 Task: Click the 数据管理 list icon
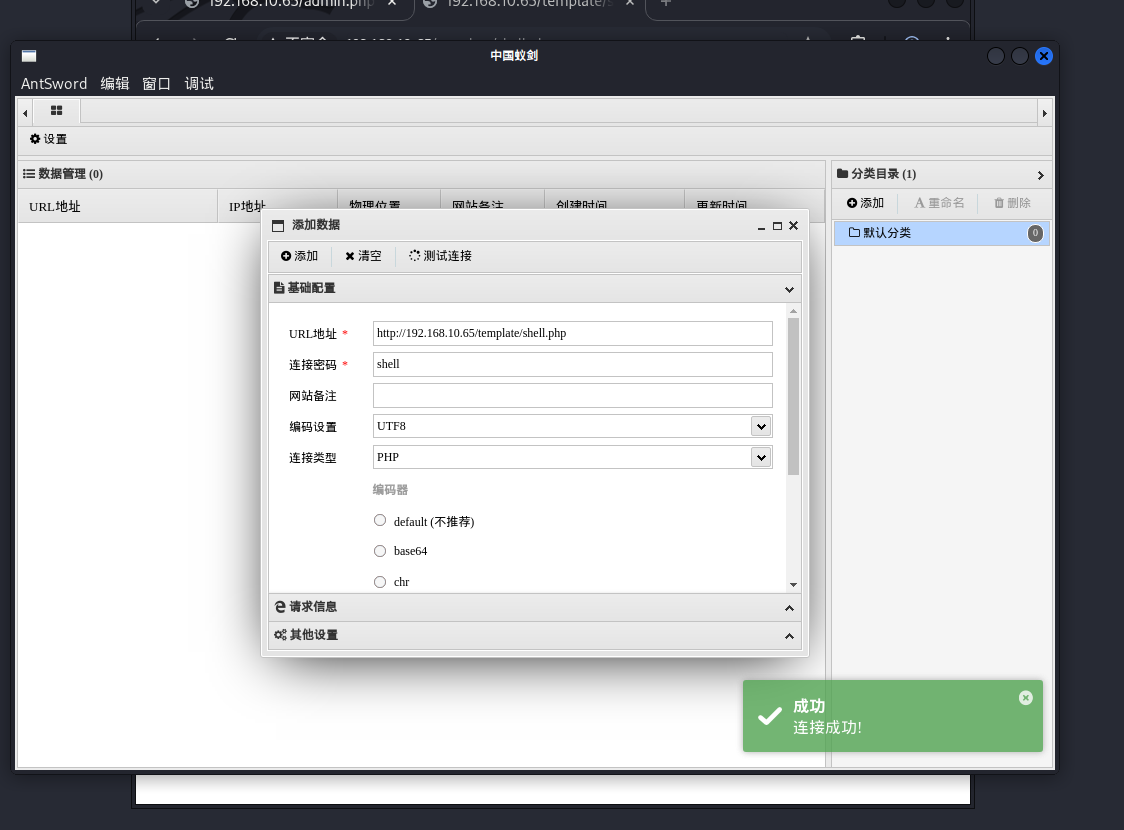tap(29, 174)
